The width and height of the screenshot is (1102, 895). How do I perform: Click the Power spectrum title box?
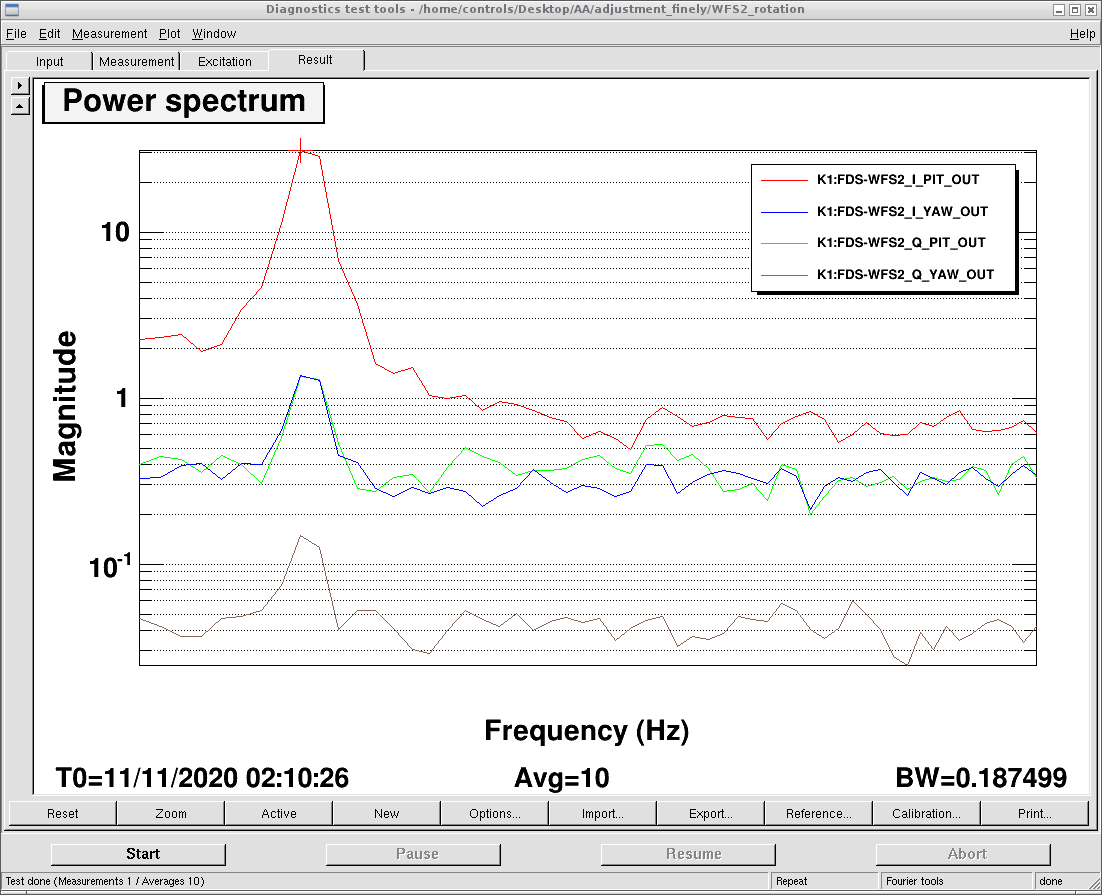tap(183, 103)
